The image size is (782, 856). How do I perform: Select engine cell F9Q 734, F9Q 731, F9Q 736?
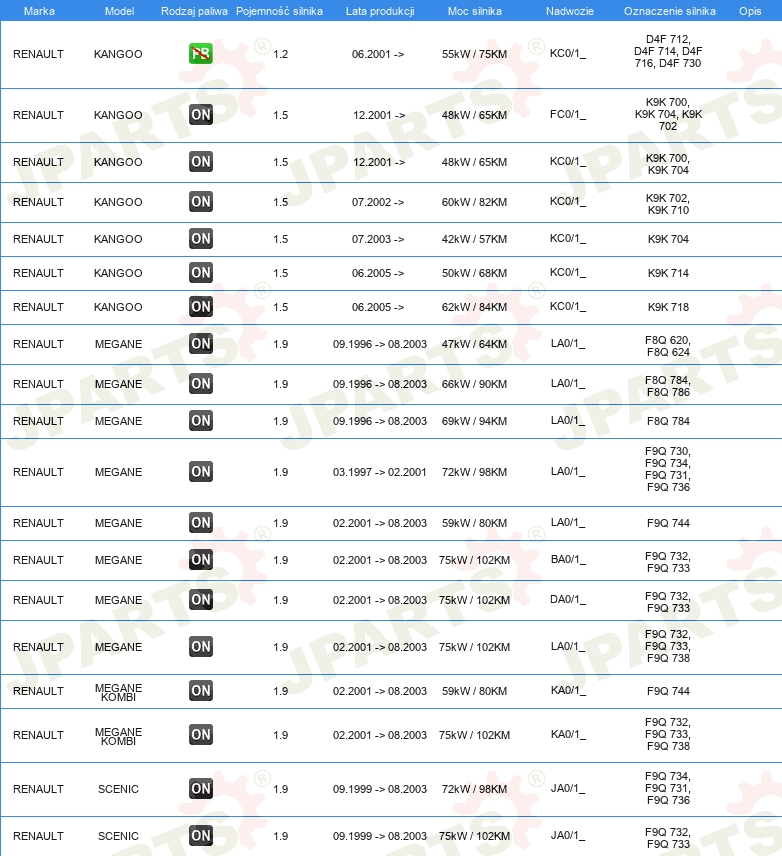point(668,788)
